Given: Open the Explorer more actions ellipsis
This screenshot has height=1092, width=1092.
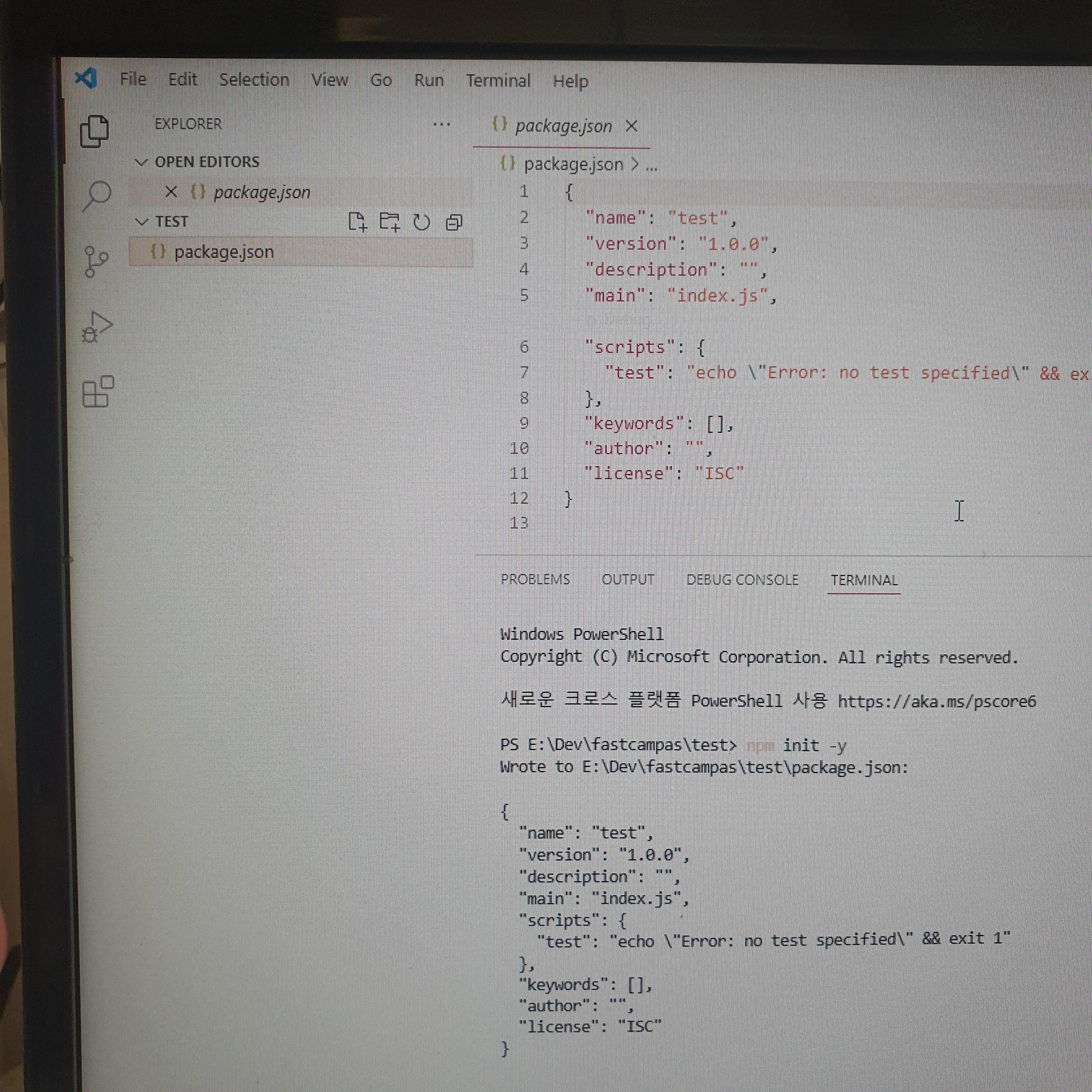Looking at the screenshot, I should (441, 124).
